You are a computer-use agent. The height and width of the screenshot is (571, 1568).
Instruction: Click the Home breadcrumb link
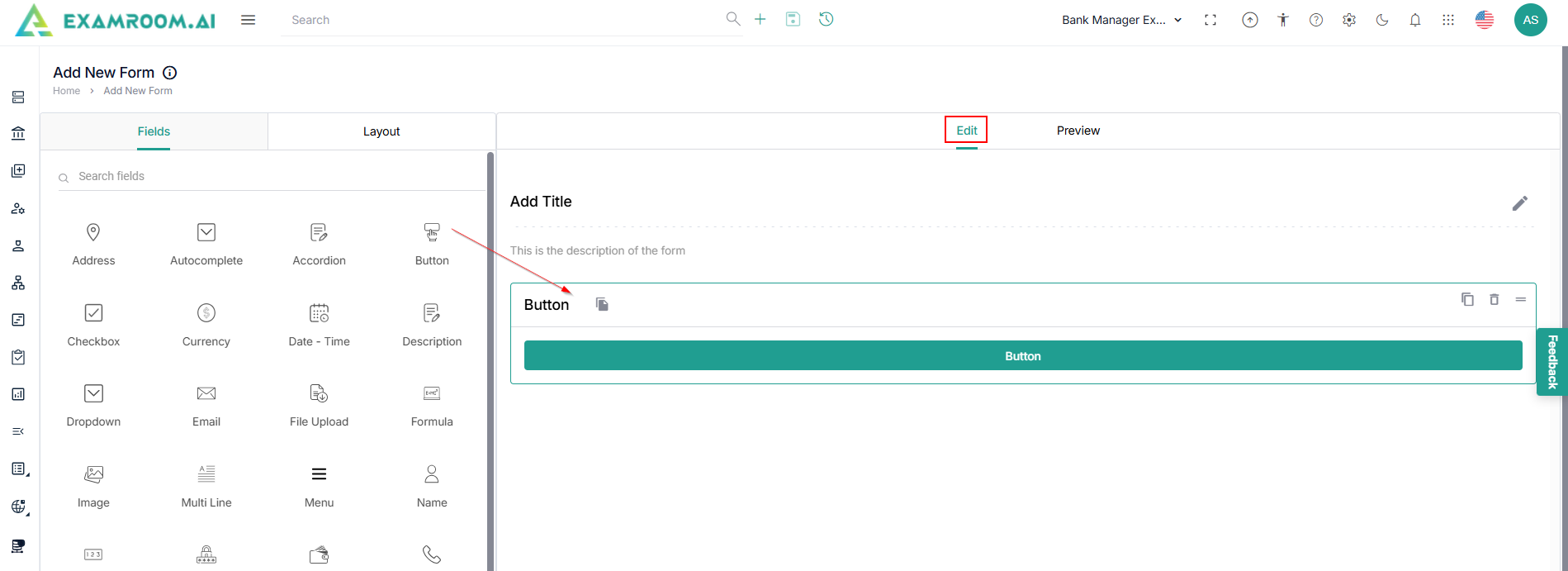(x=67, y=91)
